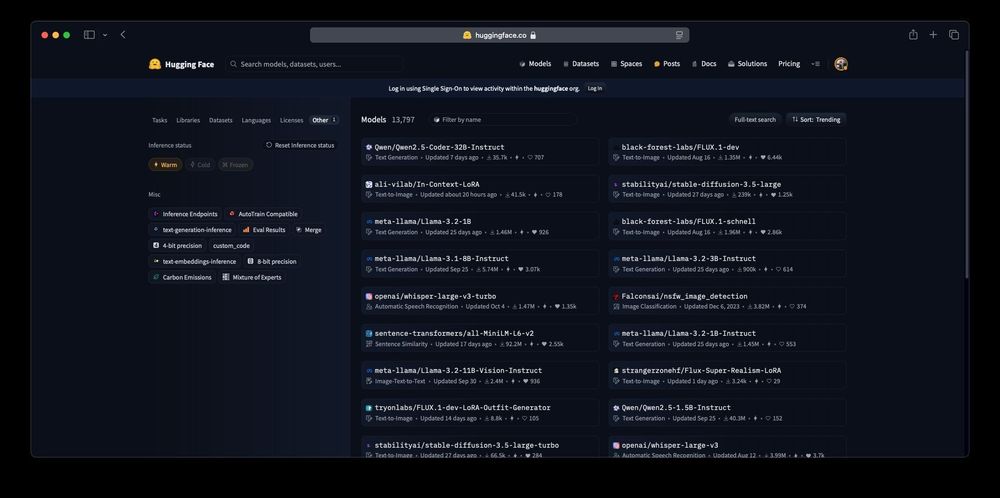Go back with the browser back arrow
This screenshot has width=1000, height=498.
[123, 35]
